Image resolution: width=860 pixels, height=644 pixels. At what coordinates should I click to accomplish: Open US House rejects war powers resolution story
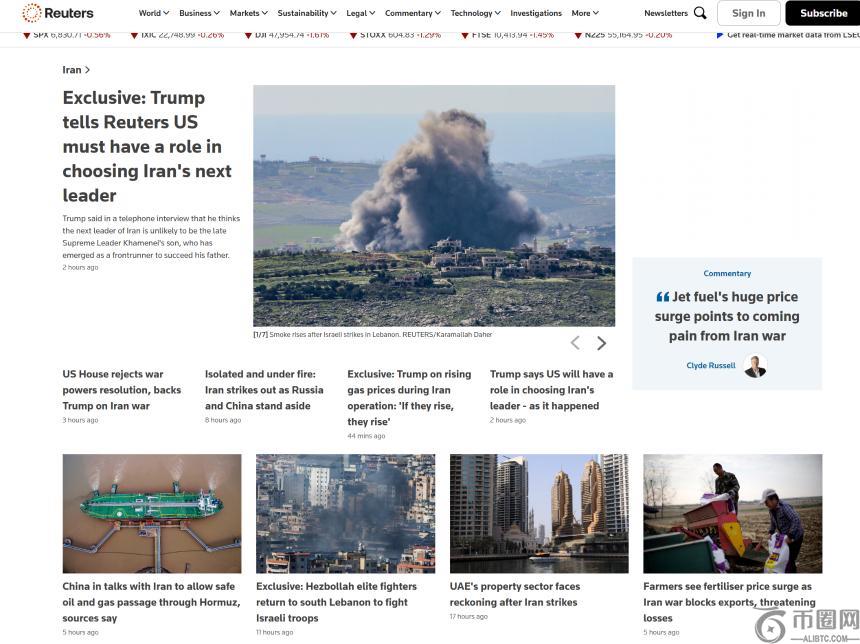[x=121, y=390]
